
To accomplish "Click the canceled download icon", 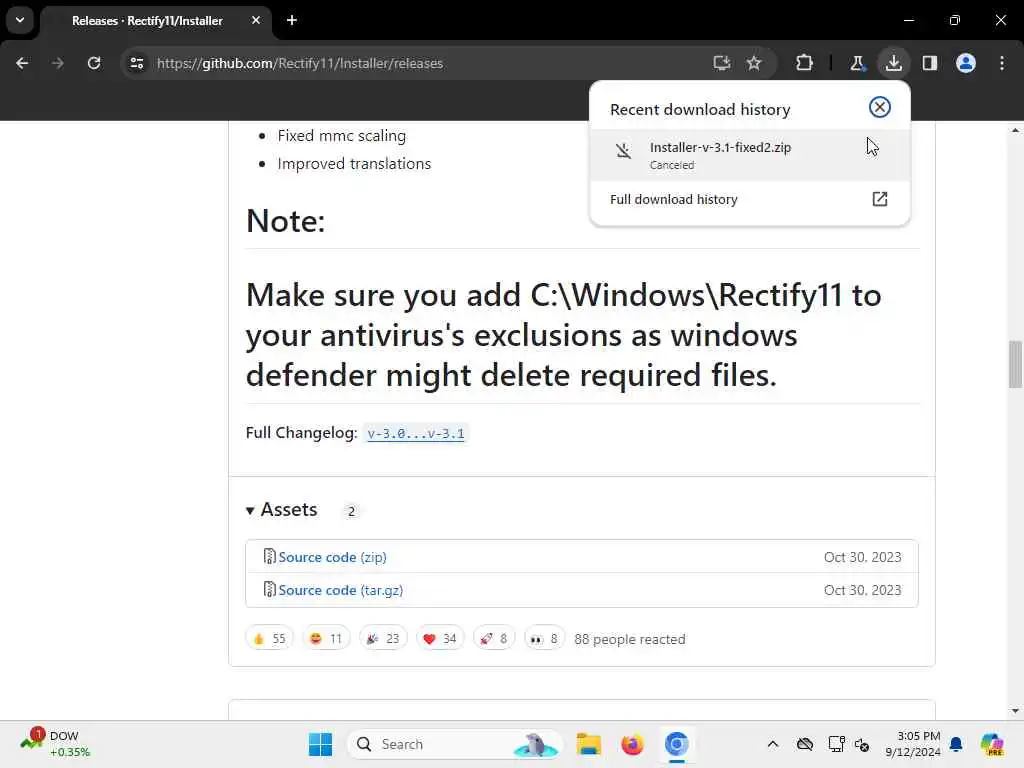I will (623, 151).
